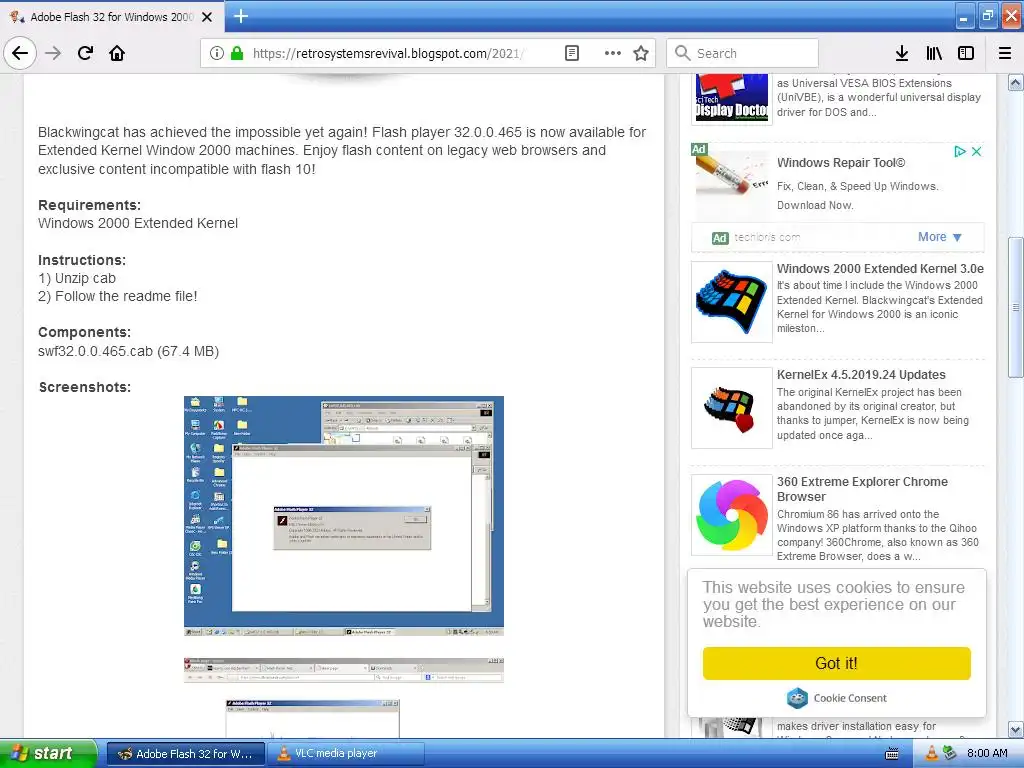This screenshot has height=768, width=1024.
Task: Click the 360 browser colorful logo thumbnail
Action: (x=731, y=515)
